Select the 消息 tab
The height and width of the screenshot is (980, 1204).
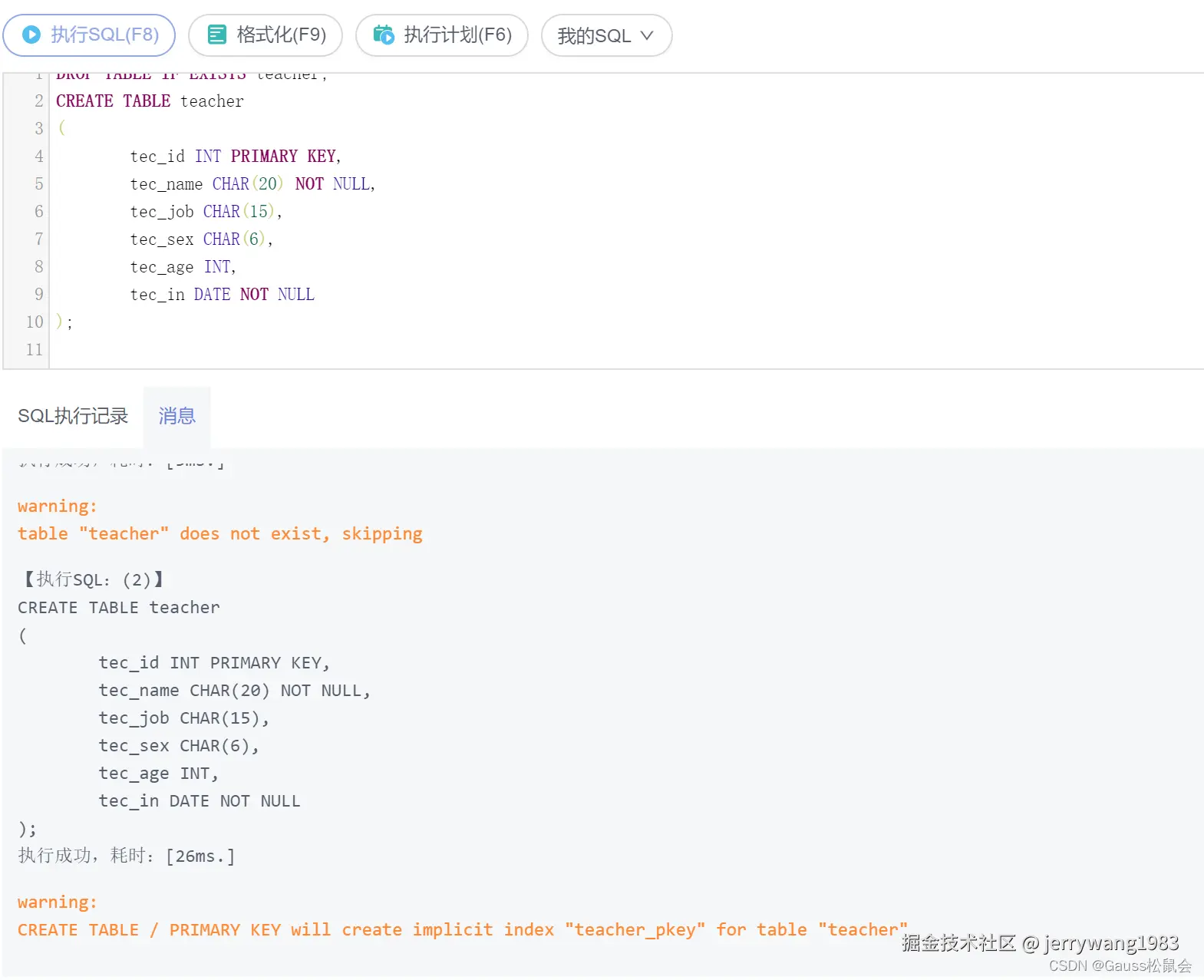[x=177, y=416]
